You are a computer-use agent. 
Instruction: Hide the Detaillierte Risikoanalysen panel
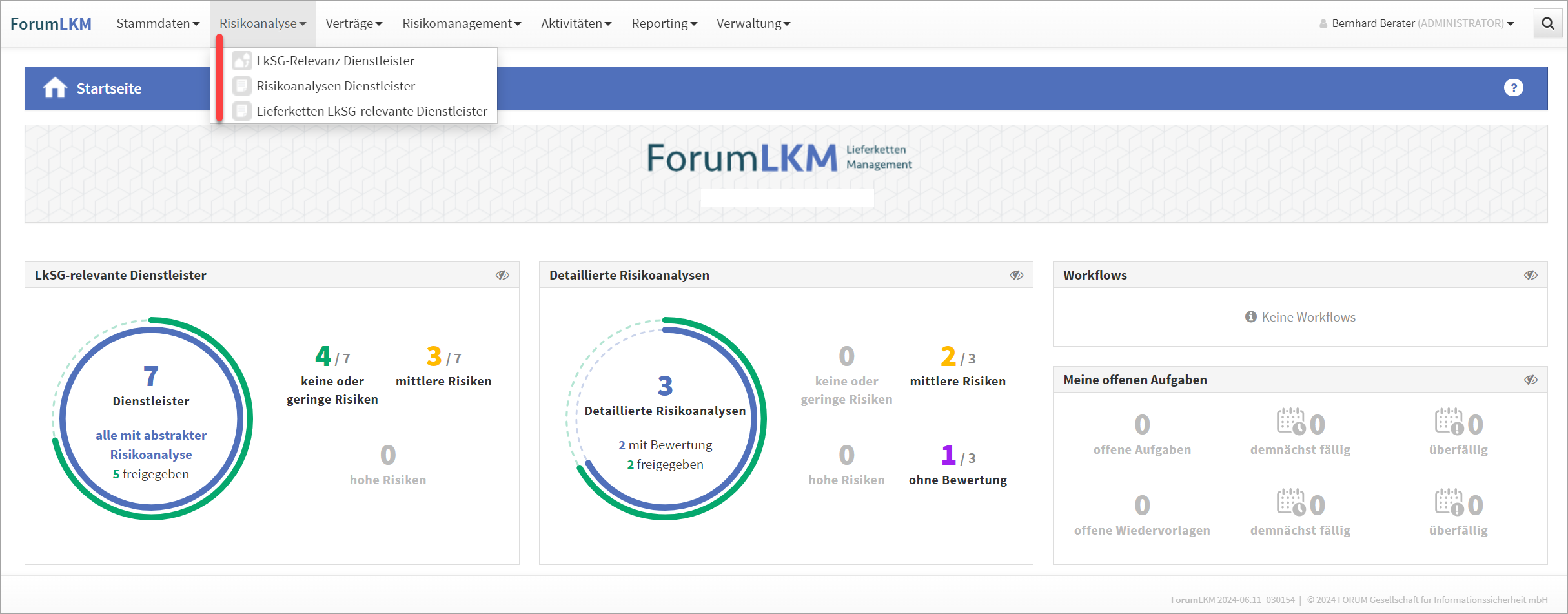pyautogui.click(x=1016, y=276)
